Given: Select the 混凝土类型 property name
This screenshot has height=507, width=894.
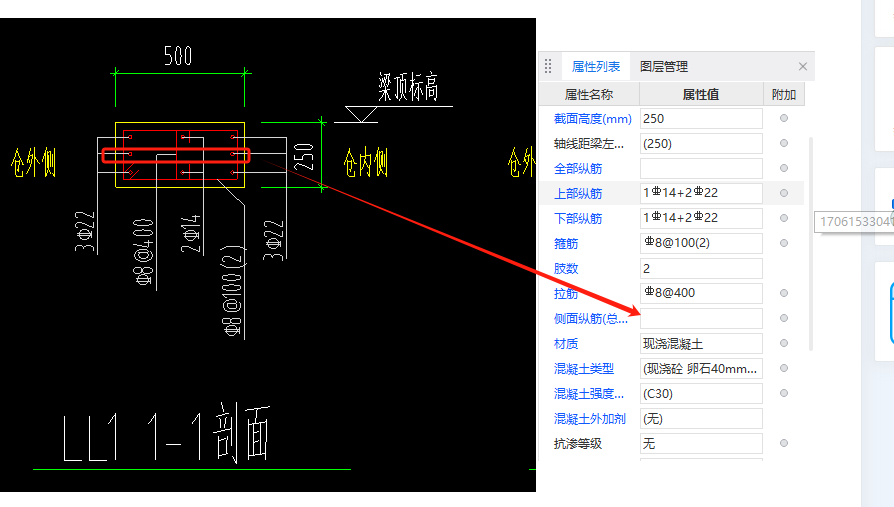Looking at the screenshot, I should click(x=584, y=369).
